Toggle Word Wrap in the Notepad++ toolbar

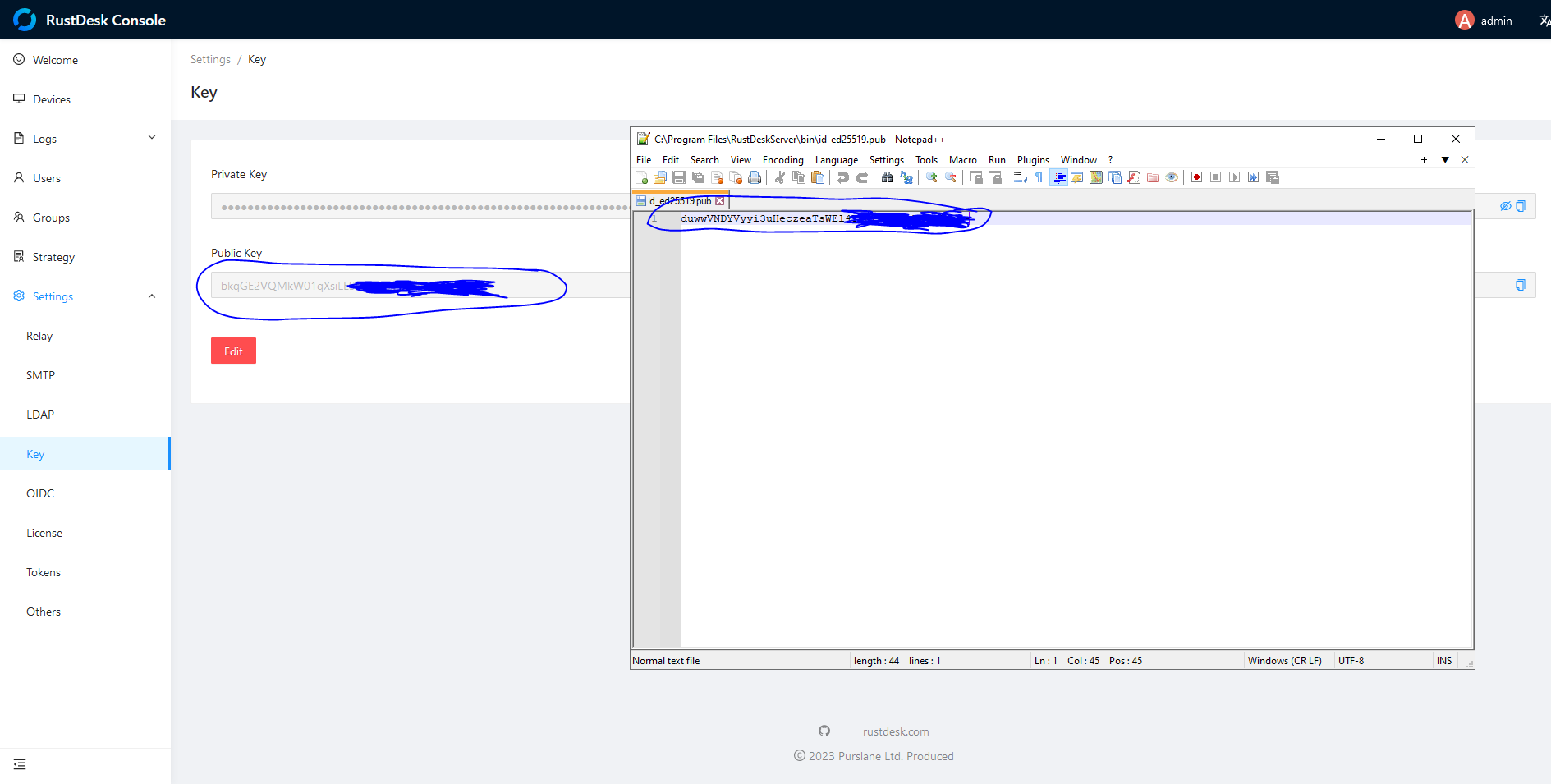[x=1020, y=177]
